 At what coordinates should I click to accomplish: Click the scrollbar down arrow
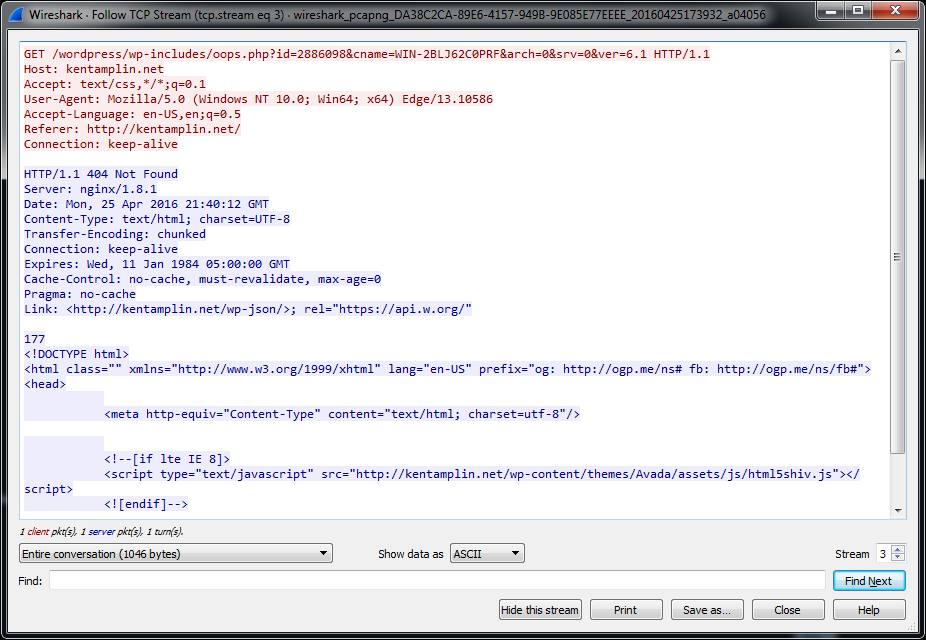coord(897,511)
